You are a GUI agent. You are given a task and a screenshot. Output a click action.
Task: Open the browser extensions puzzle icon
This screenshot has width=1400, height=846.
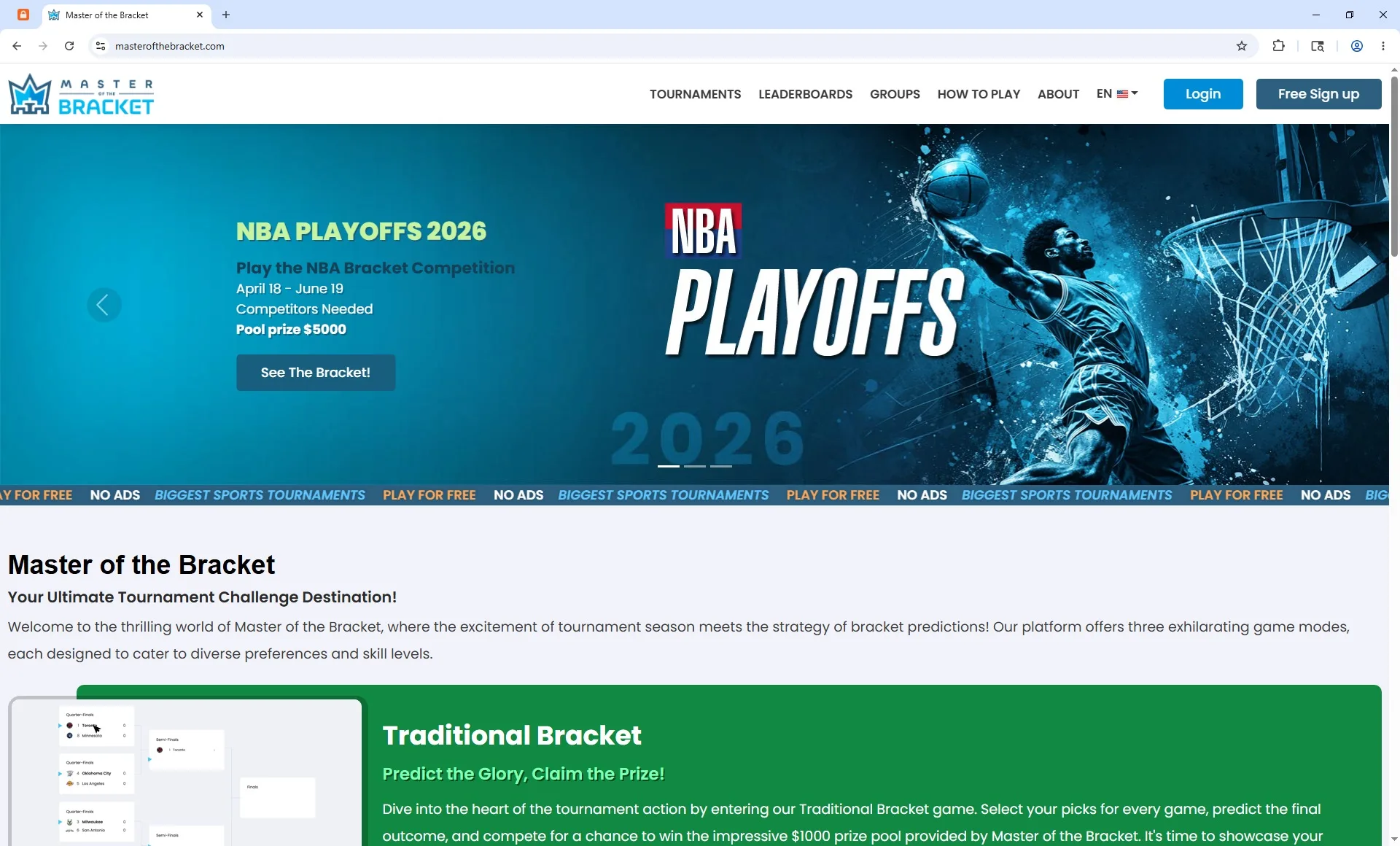pyautogui.click(x=1278, y=46)
